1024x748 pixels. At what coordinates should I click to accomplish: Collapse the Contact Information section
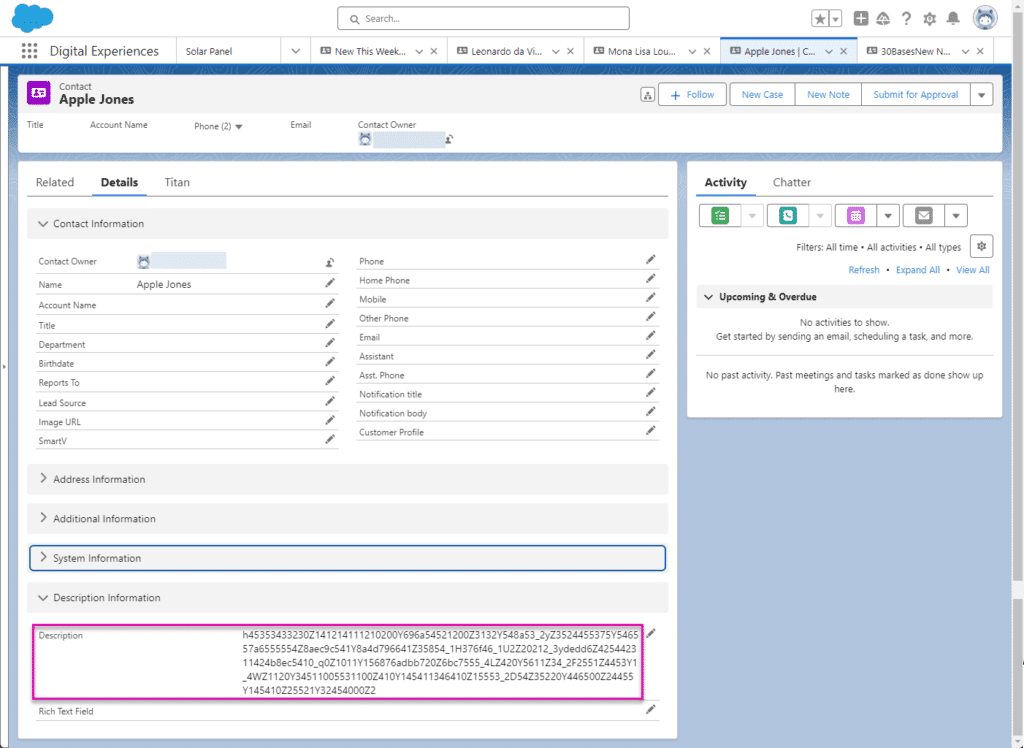(x=42, y=223)
